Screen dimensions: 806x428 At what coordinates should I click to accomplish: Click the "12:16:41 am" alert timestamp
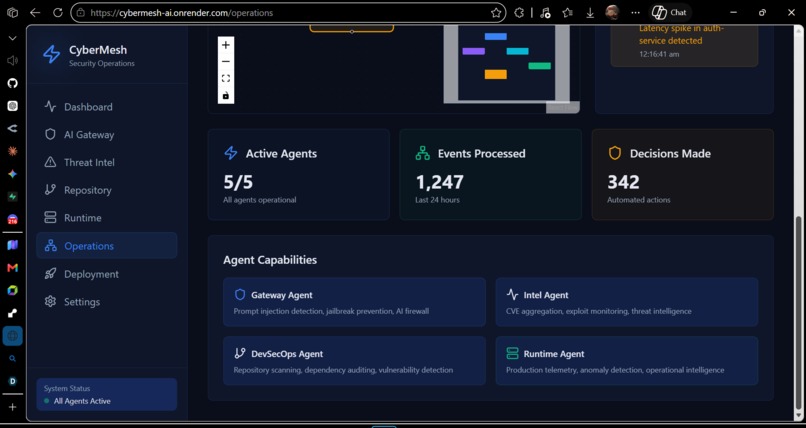click(x=659, y=53)
